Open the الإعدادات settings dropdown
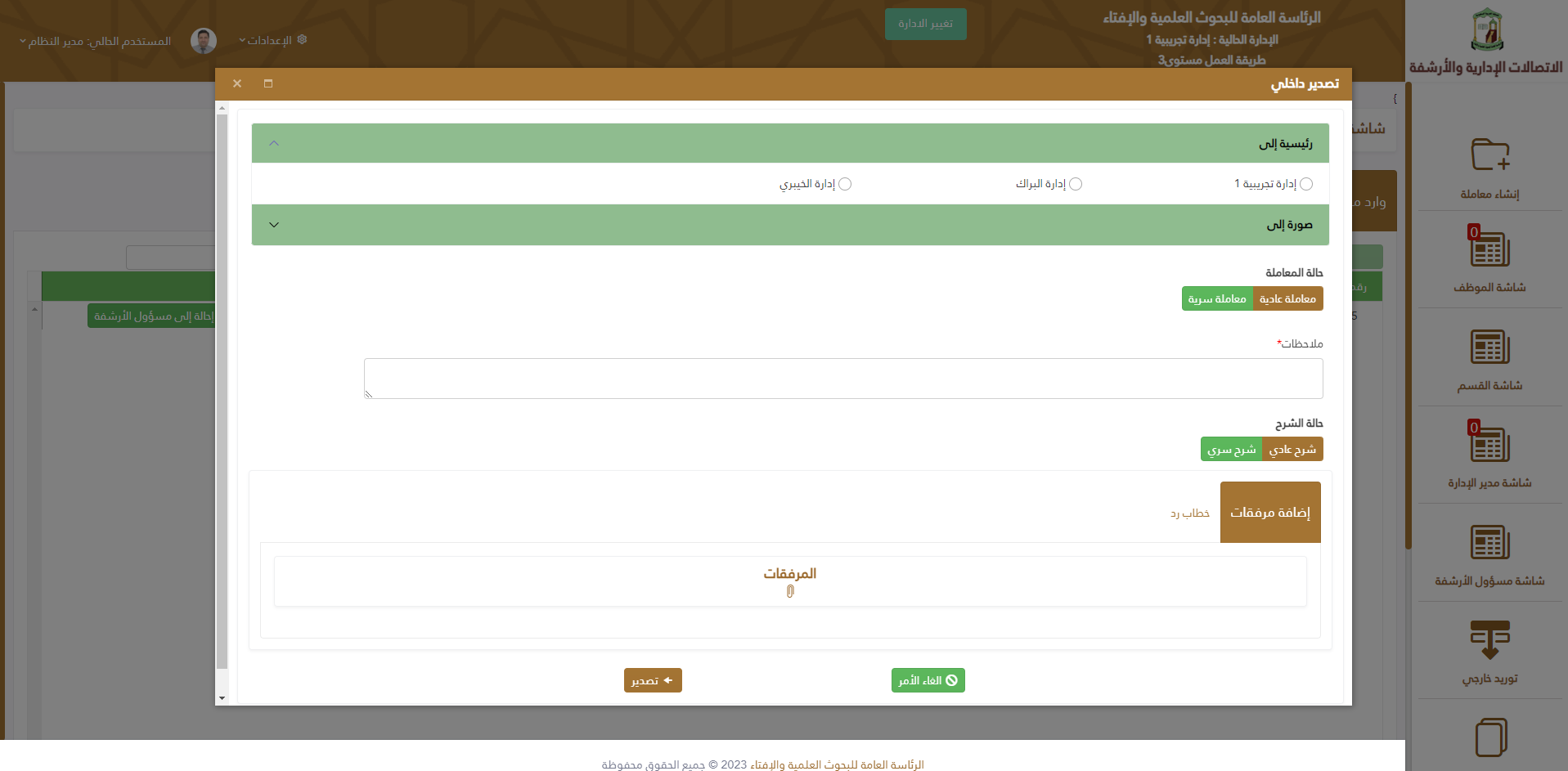The image size is (1568, 771). 272,40
